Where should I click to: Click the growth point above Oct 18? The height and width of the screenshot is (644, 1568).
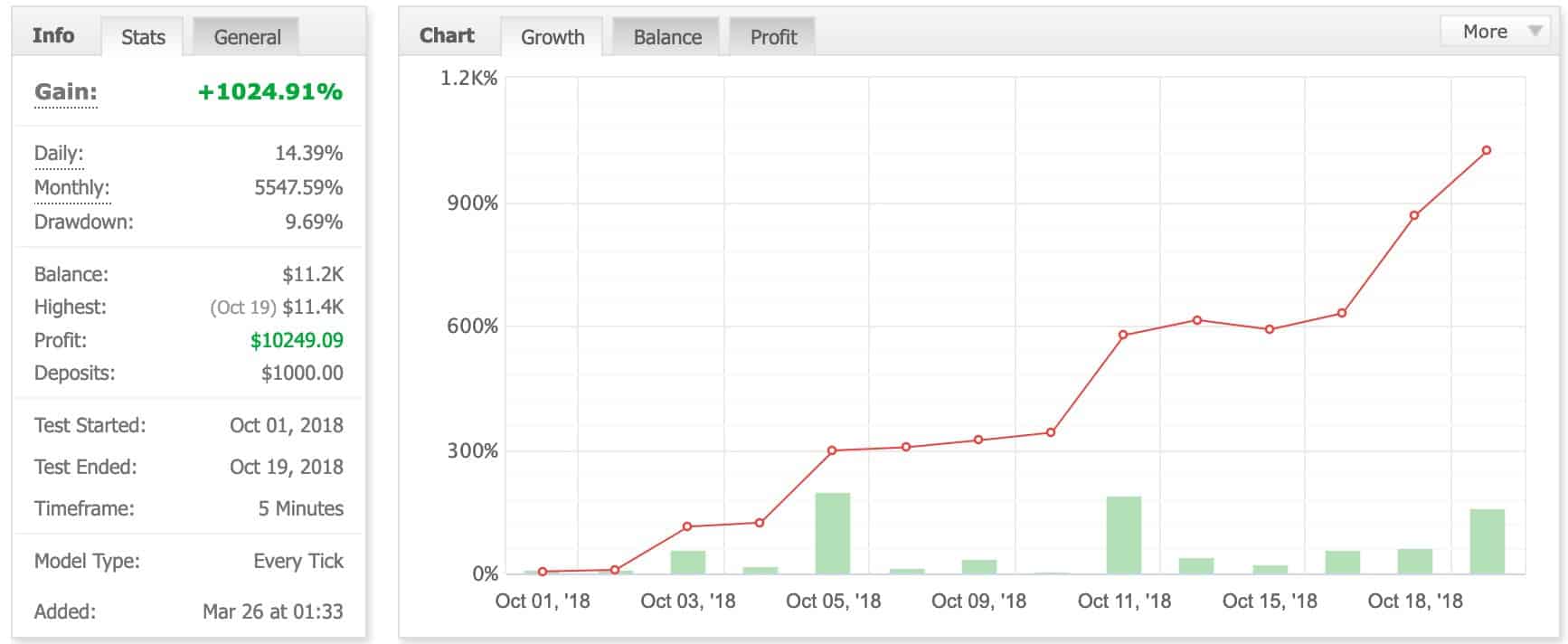point(1414,215)
